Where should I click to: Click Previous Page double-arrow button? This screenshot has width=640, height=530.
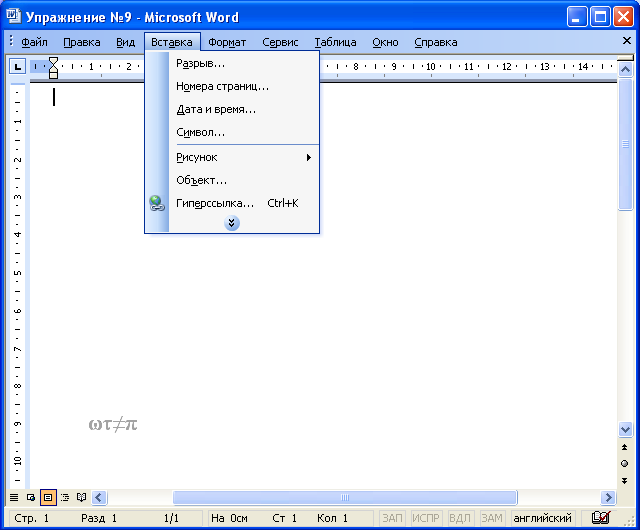pyautogui.click(x=624, y=447)
